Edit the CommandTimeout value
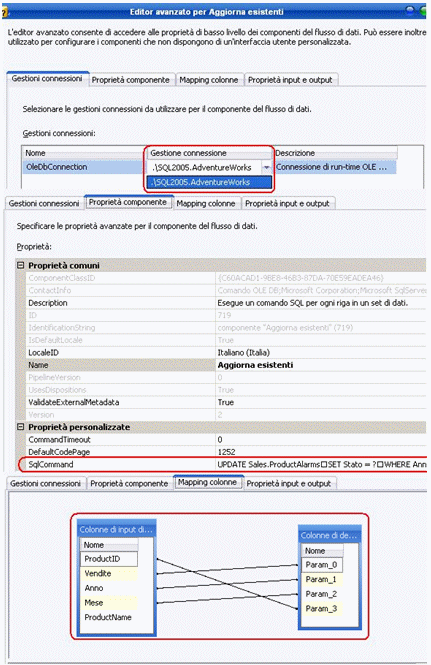Screen dimensions: 431x665 [x=321, y=439]
